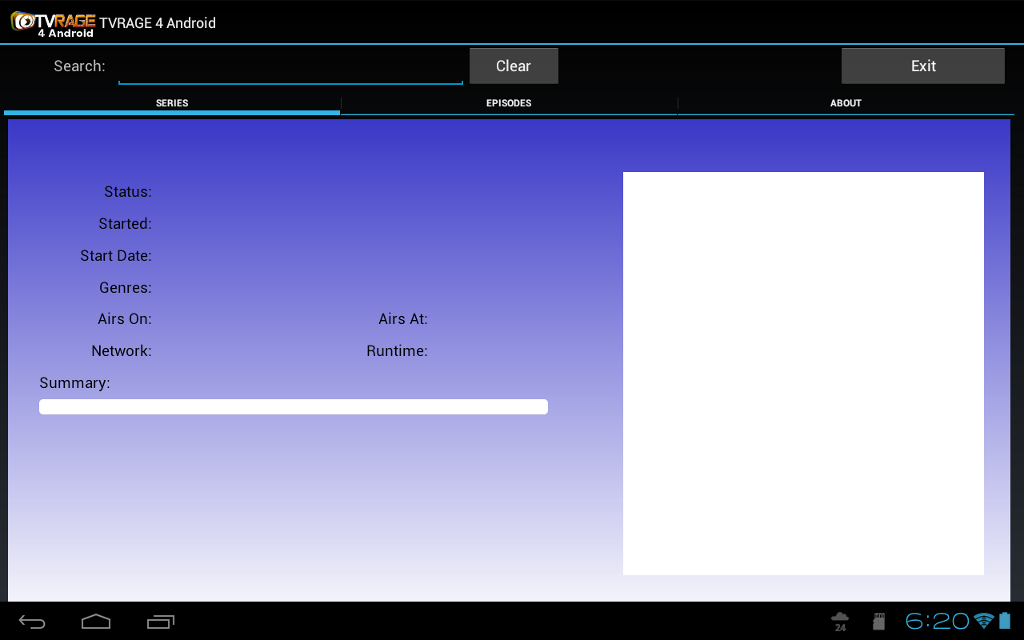Click the Exit button
The height and width of the screenshot is (640, 1024).
click(x=923, y=66)
